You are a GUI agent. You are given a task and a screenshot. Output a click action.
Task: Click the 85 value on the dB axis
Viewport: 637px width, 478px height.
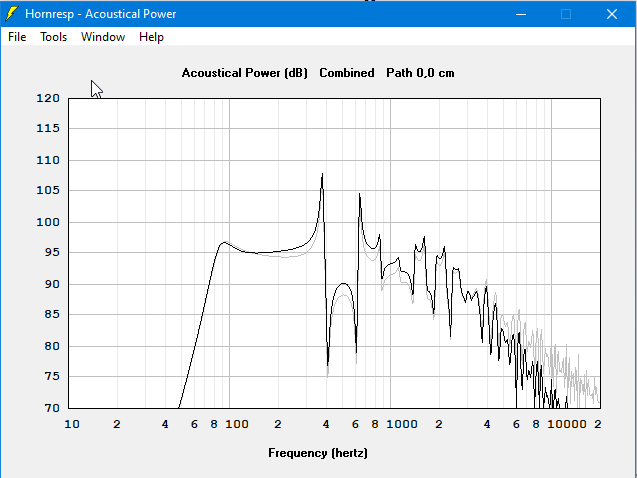point(52,314)
